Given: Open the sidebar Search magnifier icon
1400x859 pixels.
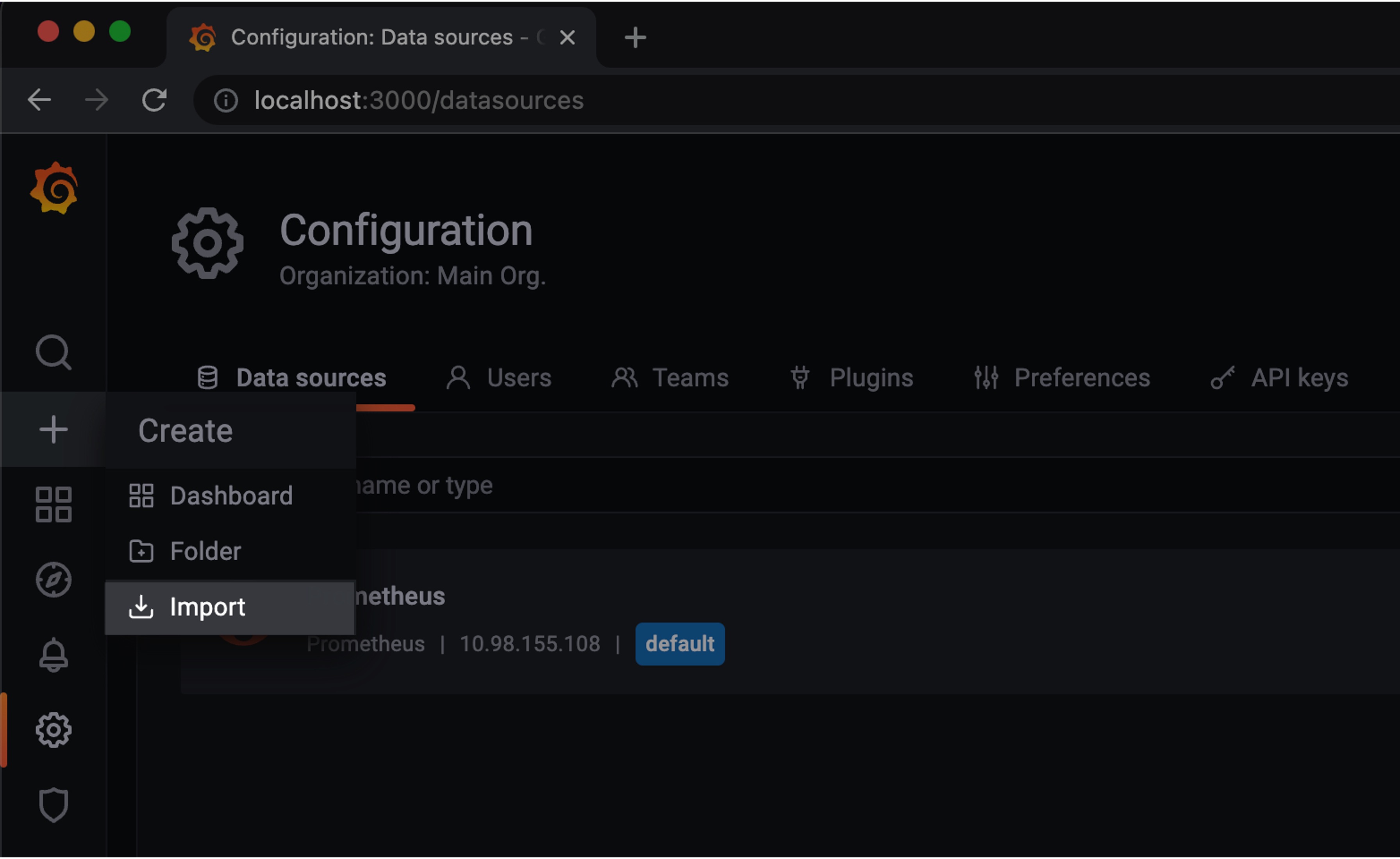Looking at the screenshot, I should [x=54, y=352].
